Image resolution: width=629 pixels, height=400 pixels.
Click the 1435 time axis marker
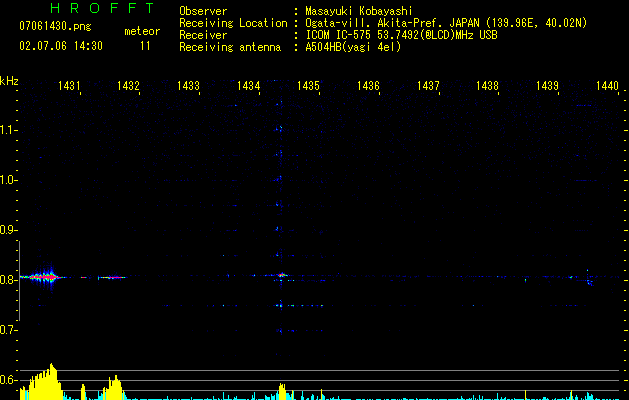click(x=308, y=86)
